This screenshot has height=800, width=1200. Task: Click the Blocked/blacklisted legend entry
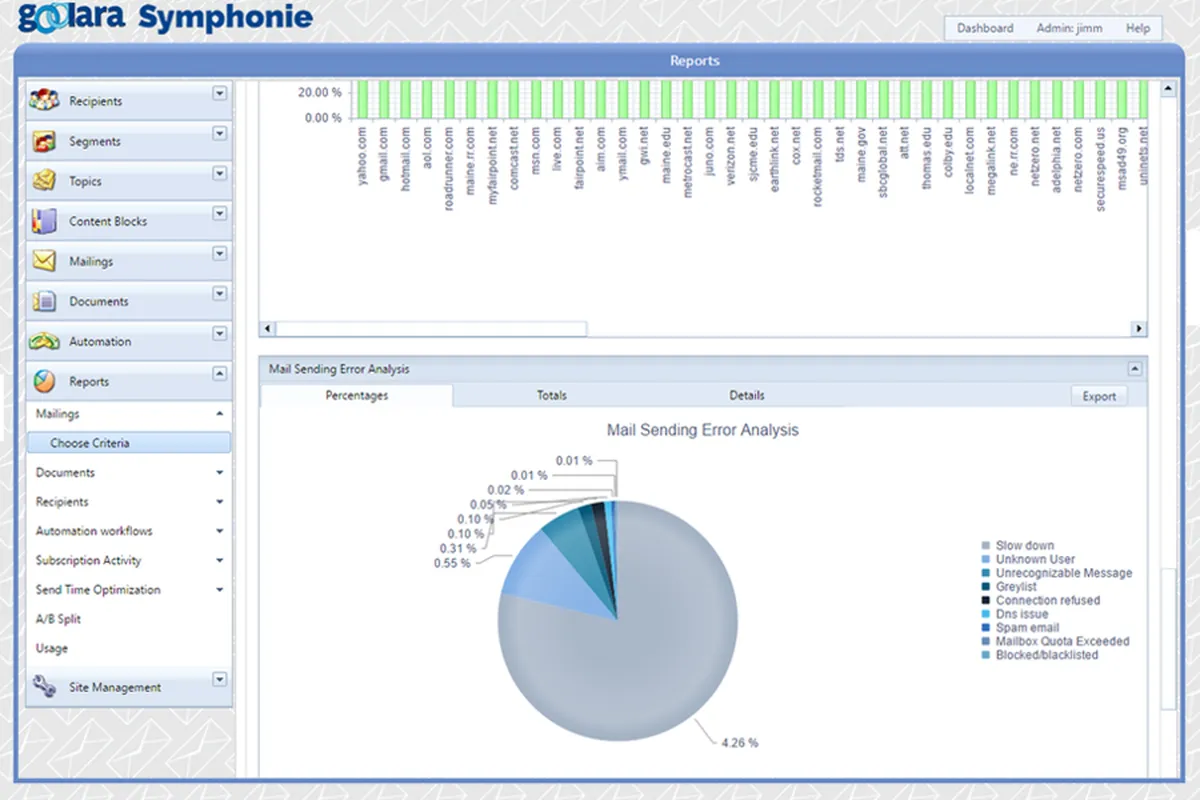point(1040,655)
